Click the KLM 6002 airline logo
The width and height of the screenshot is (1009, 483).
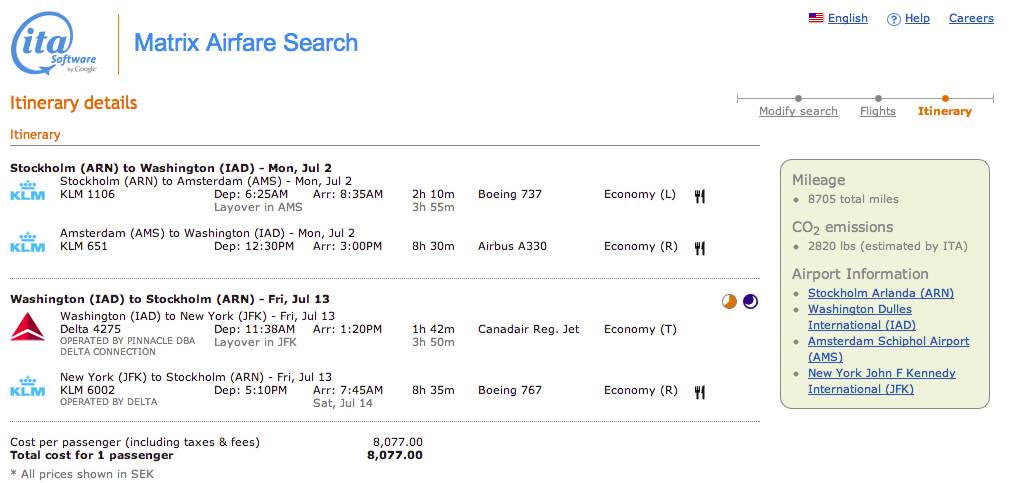click(27, 386)
